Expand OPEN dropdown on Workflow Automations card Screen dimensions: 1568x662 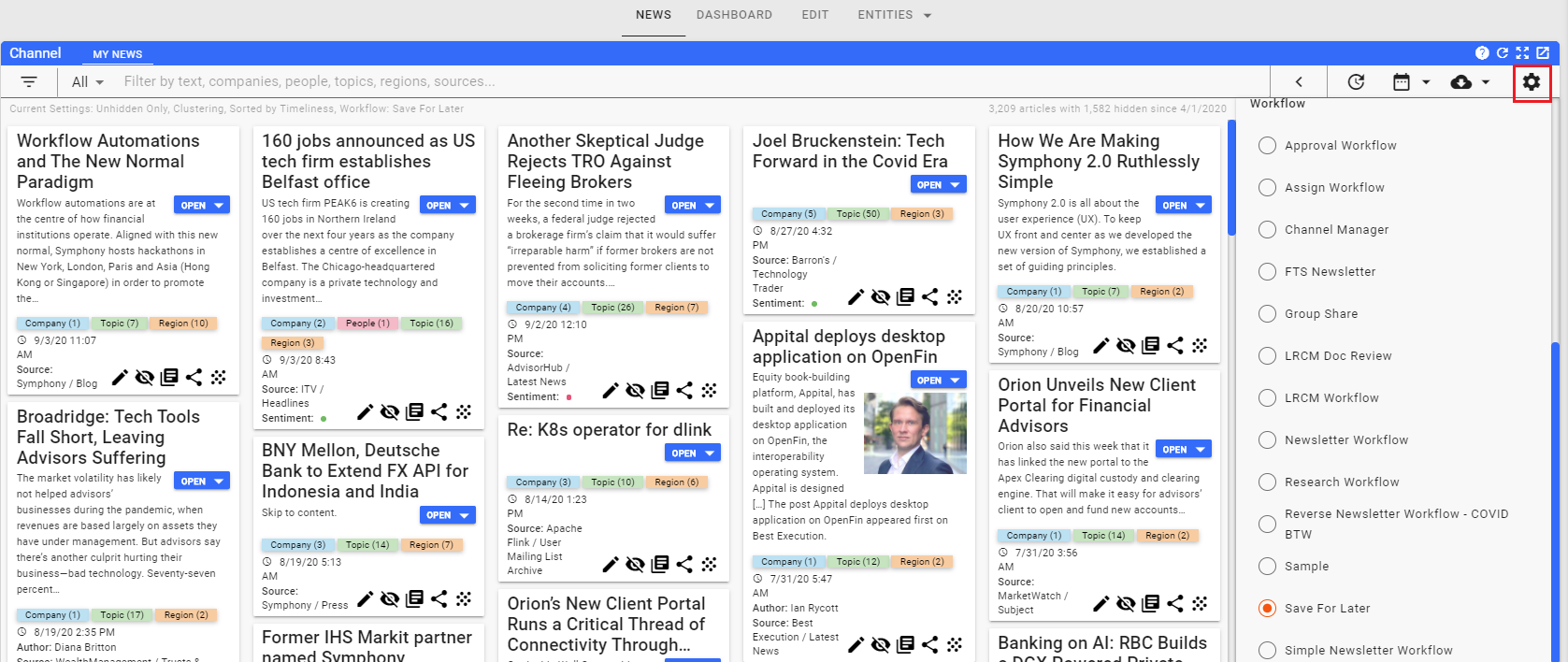(220, 206)
